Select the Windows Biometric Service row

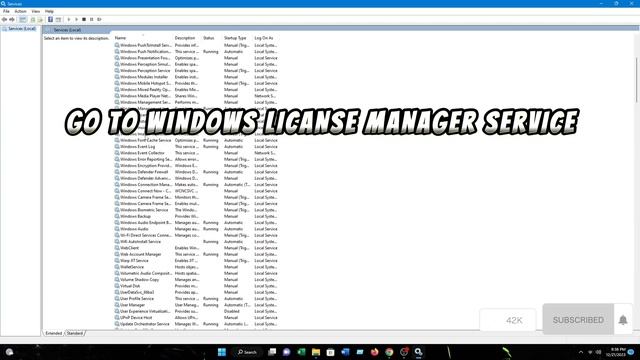pos(196,210)
